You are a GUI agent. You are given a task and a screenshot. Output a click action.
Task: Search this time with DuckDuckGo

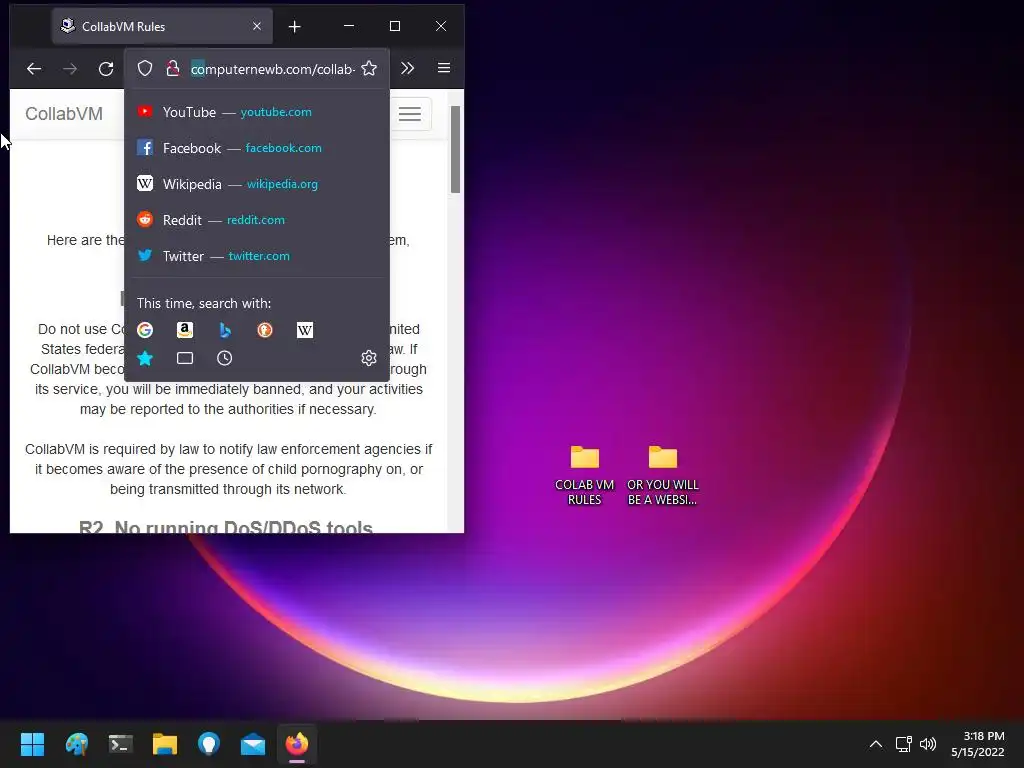pyautogui.click(x=264, y=330)
